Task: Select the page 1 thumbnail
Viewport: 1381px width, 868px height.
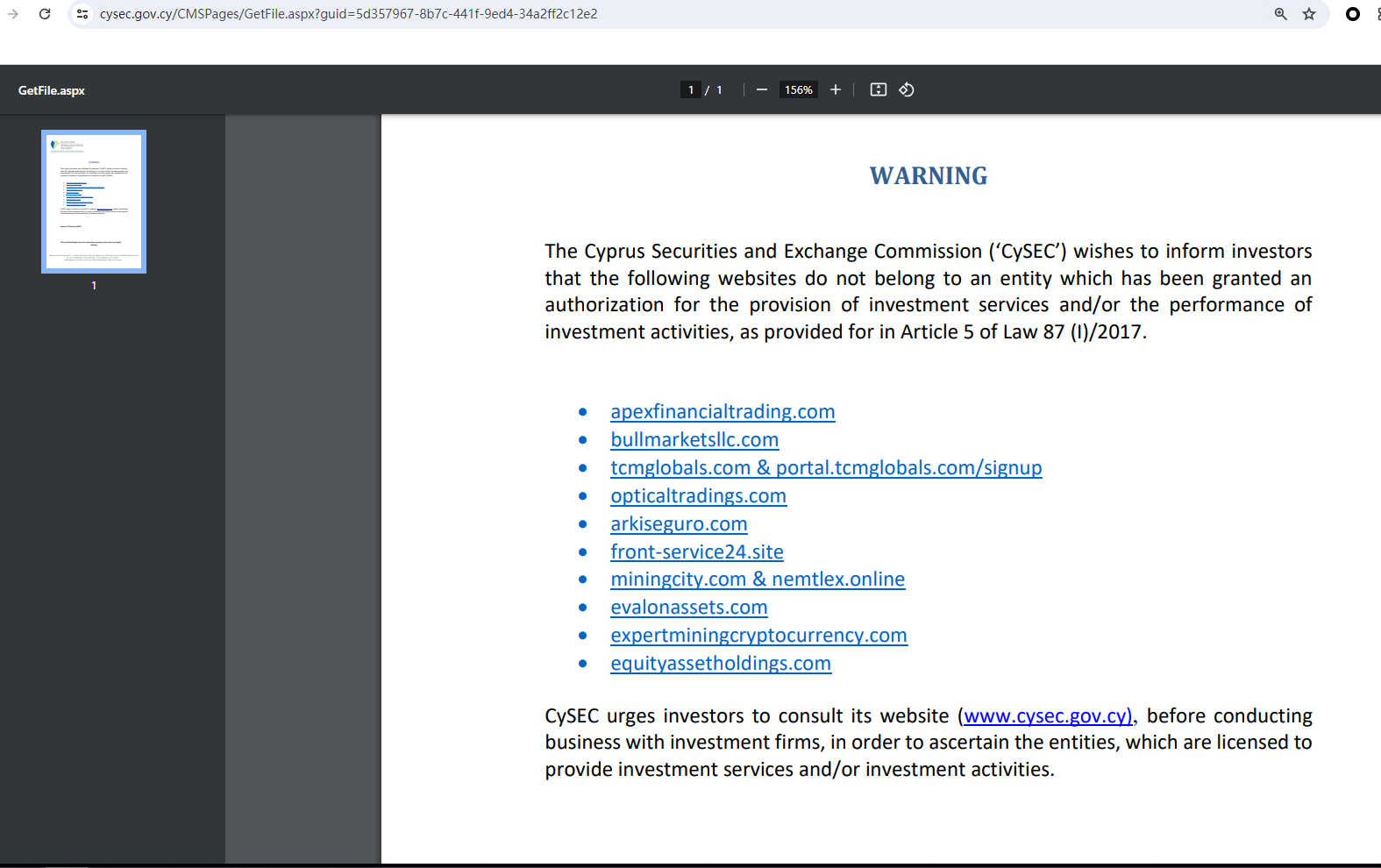Action: click(x=94, y=202)
